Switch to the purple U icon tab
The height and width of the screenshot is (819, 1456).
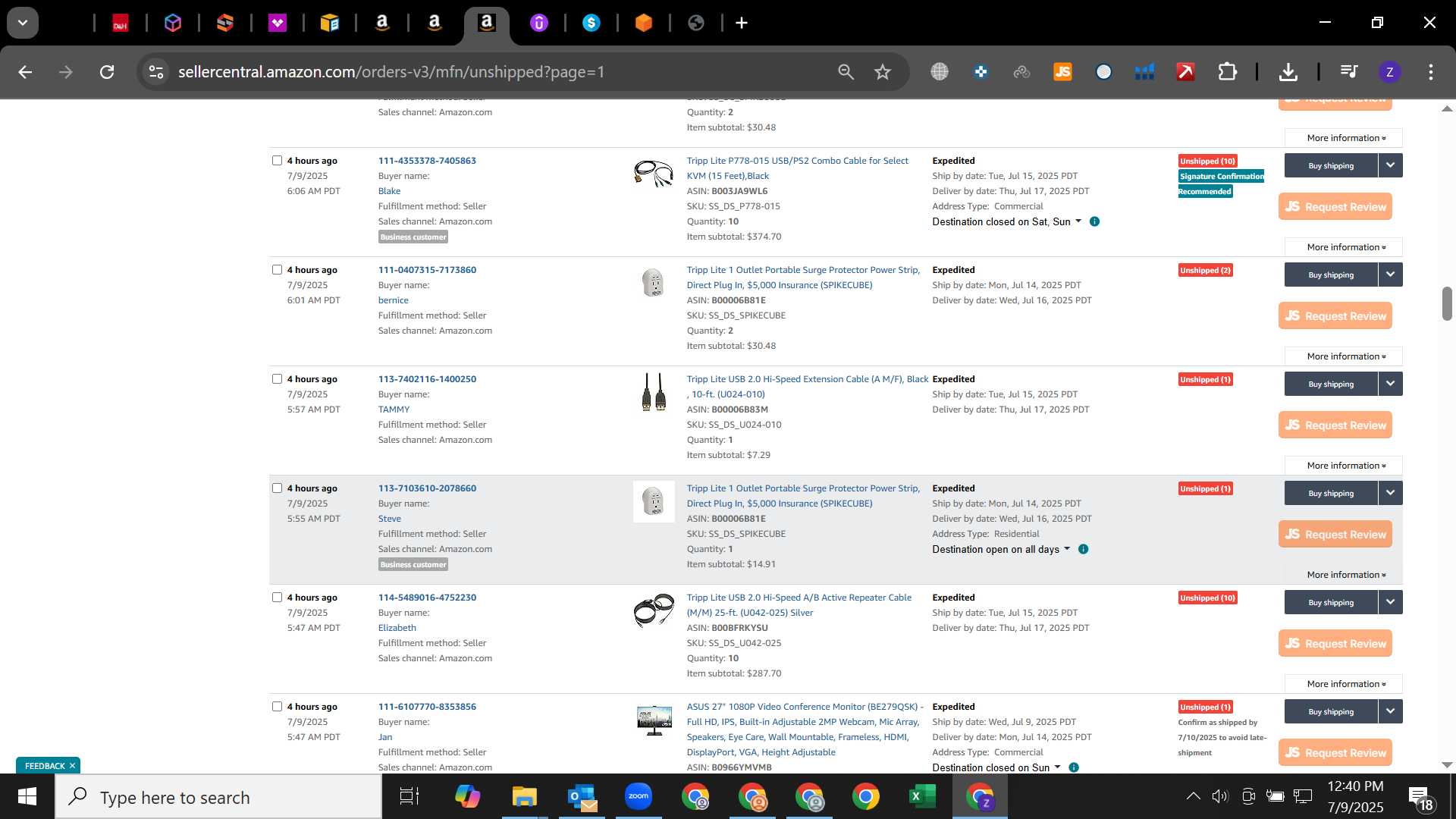539,24
